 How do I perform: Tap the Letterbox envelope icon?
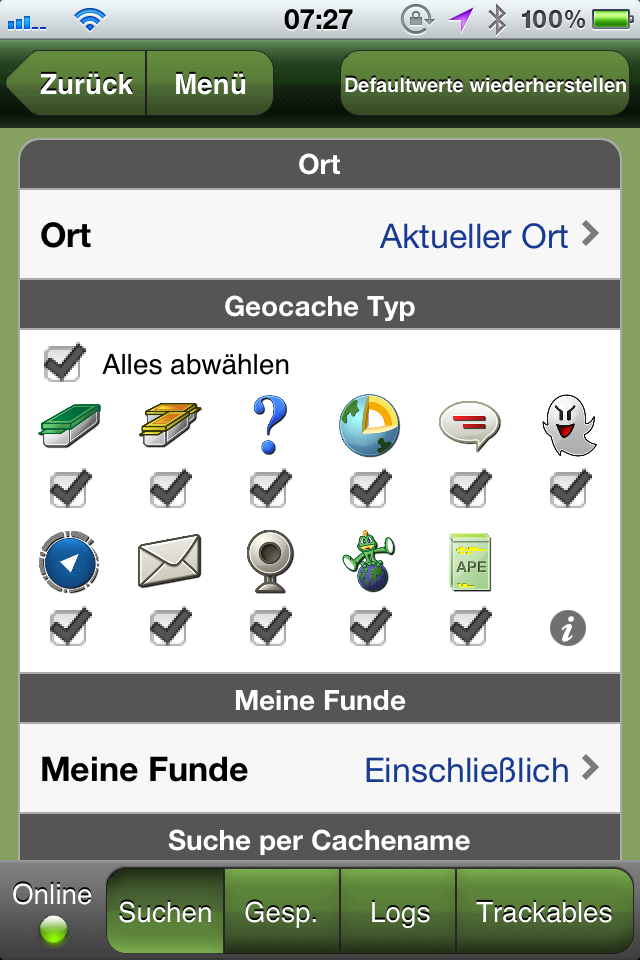170,561
